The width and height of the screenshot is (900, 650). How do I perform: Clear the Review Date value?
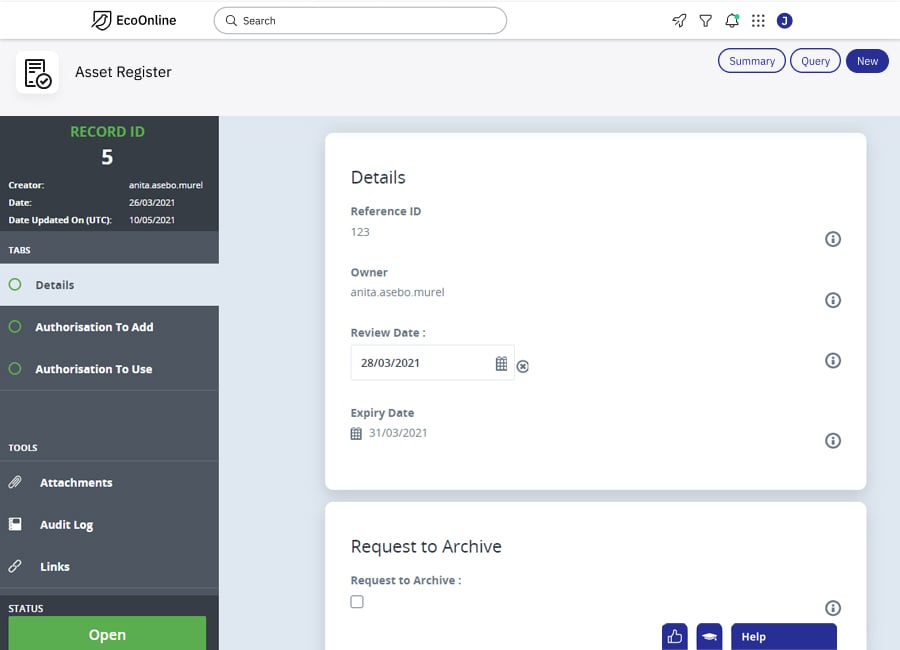click(522, 366)
